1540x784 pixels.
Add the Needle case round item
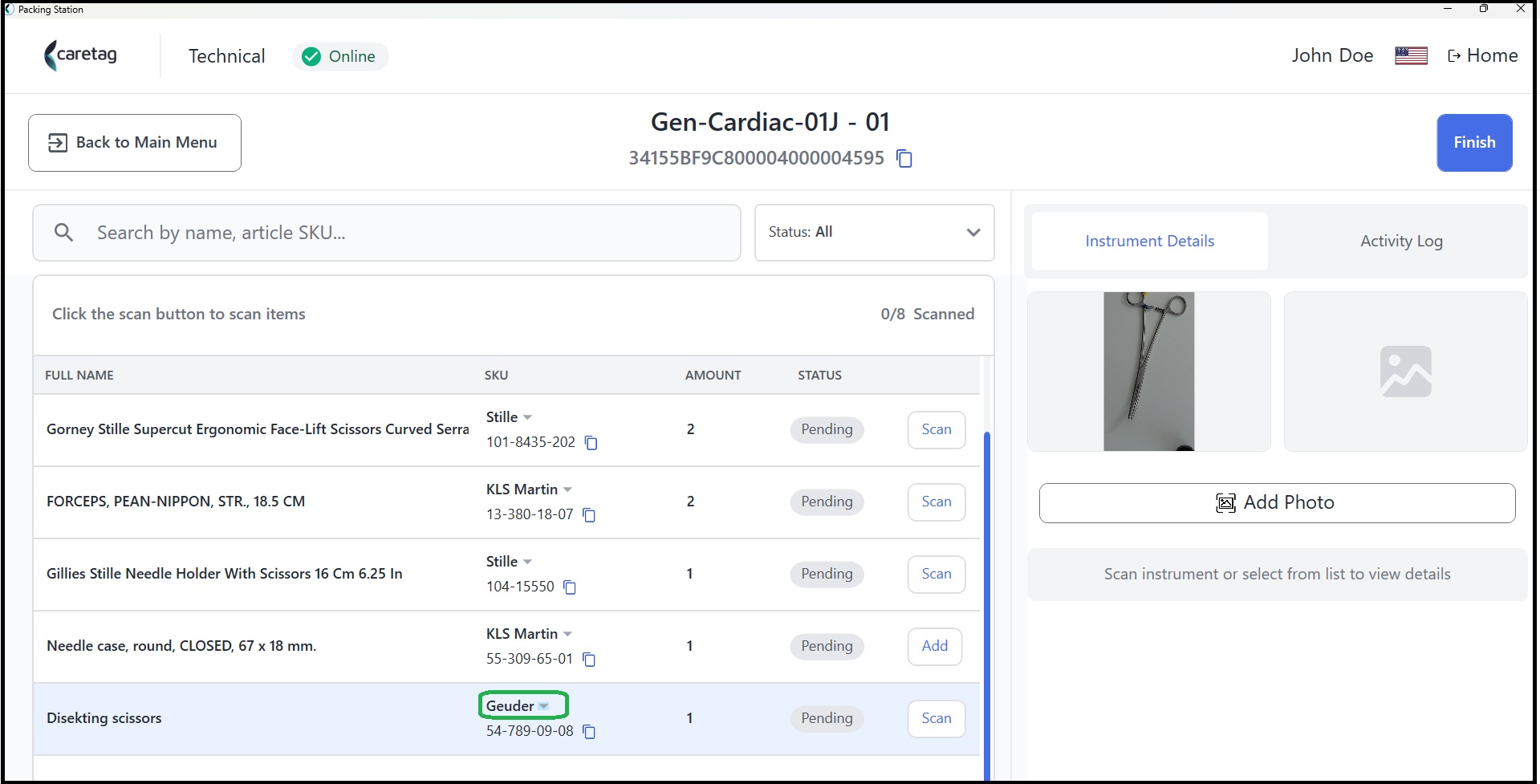(935, 646)
